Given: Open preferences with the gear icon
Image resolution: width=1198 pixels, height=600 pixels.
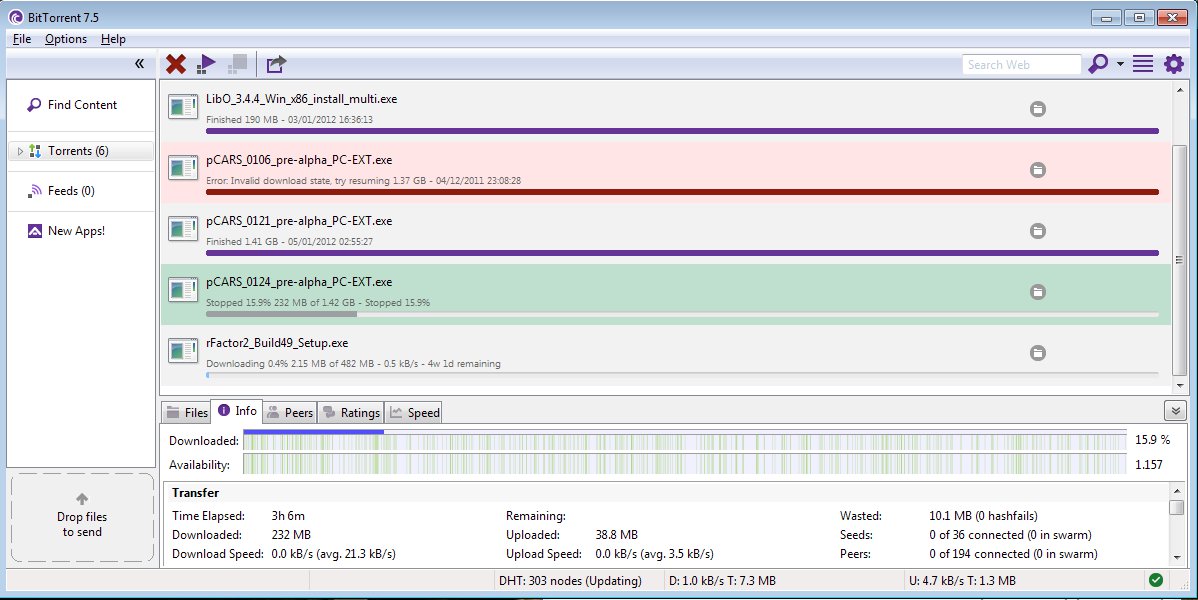Looking at the screenshot, I should [x=1174, y=64].
